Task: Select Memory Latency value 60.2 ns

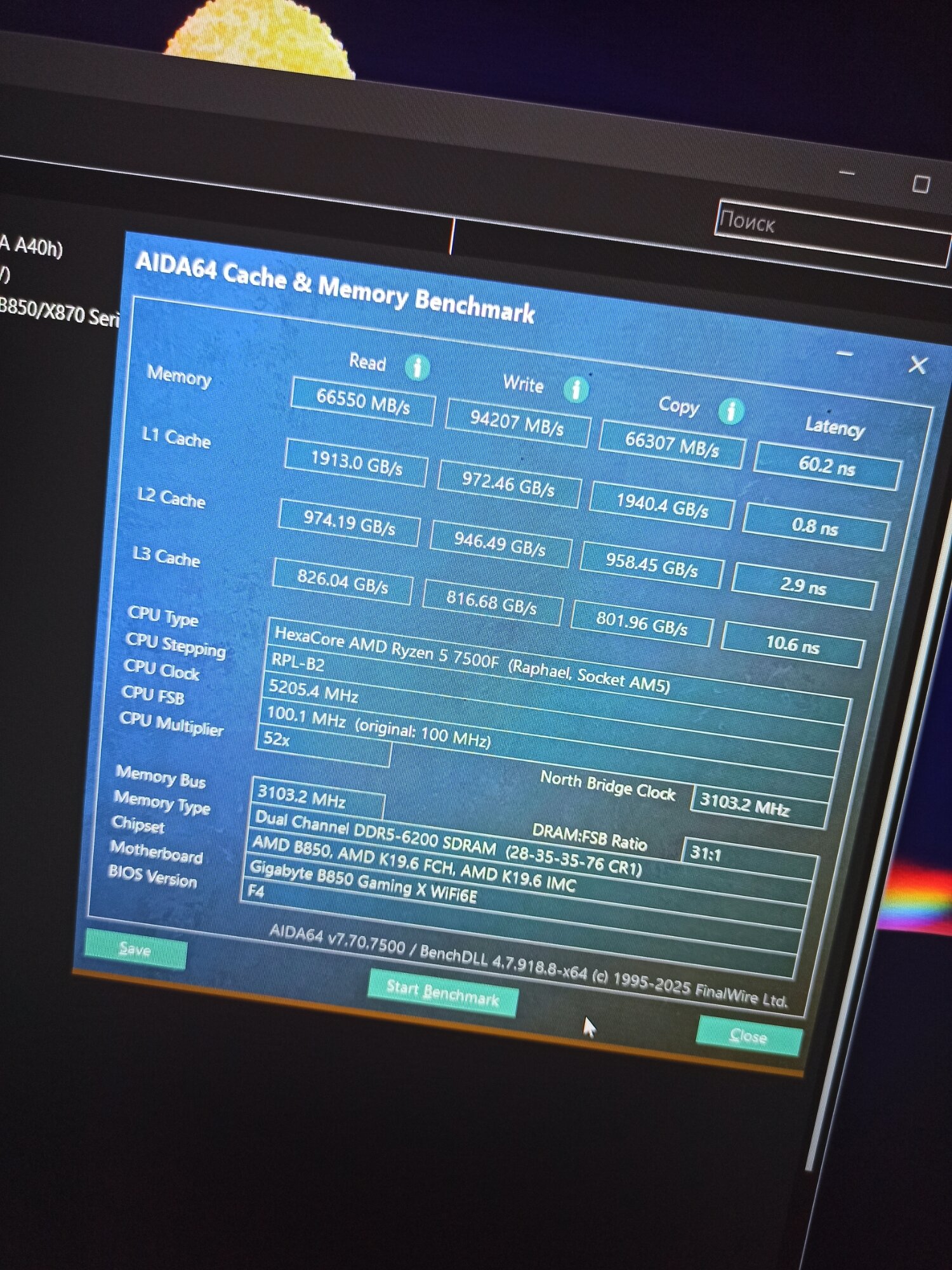Action: (827, 467)
